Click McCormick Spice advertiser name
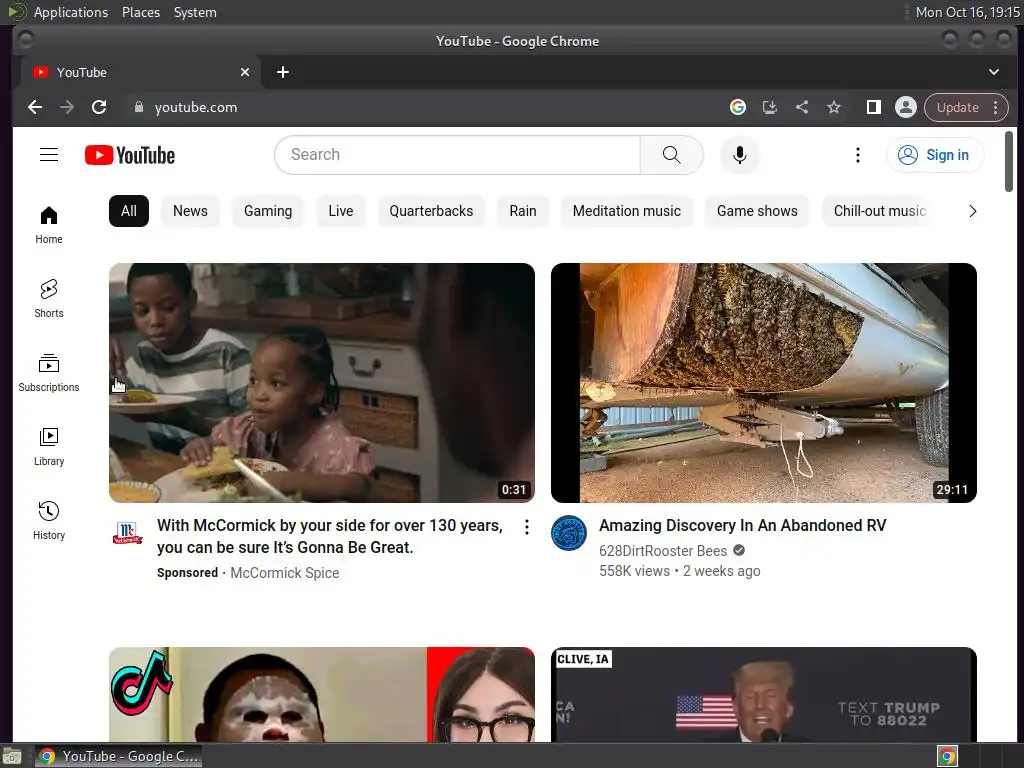 (x=285, y=573)
